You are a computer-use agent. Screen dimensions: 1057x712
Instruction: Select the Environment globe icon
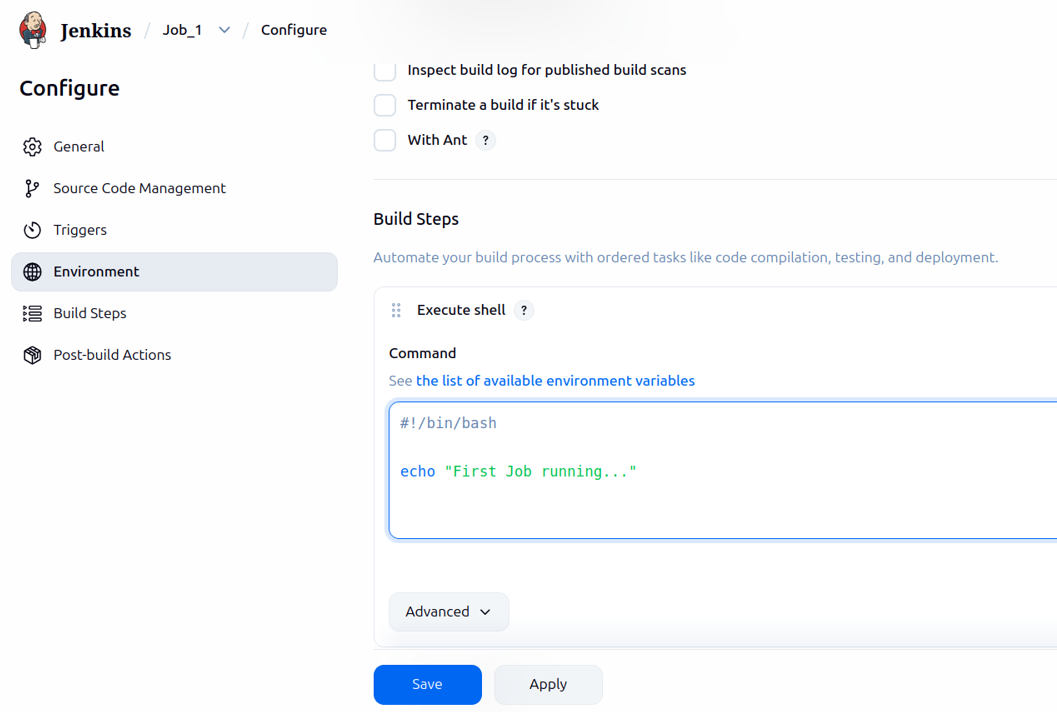[31, 271]
